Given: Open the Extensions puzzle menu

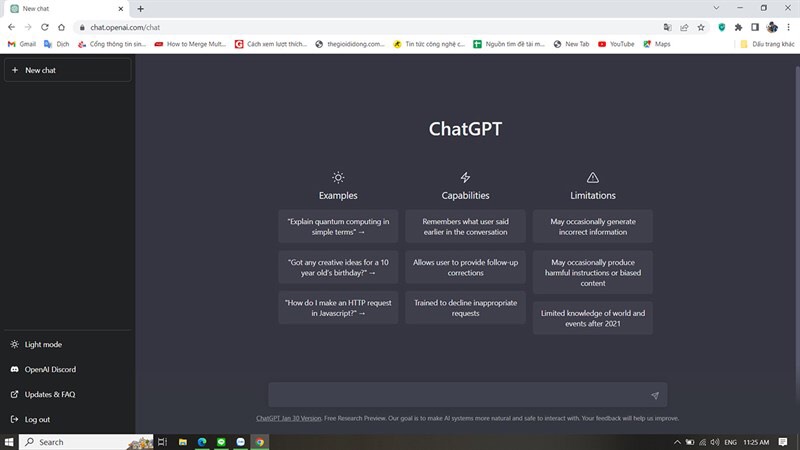Looking at the screenshot, I should click(738, 28).
